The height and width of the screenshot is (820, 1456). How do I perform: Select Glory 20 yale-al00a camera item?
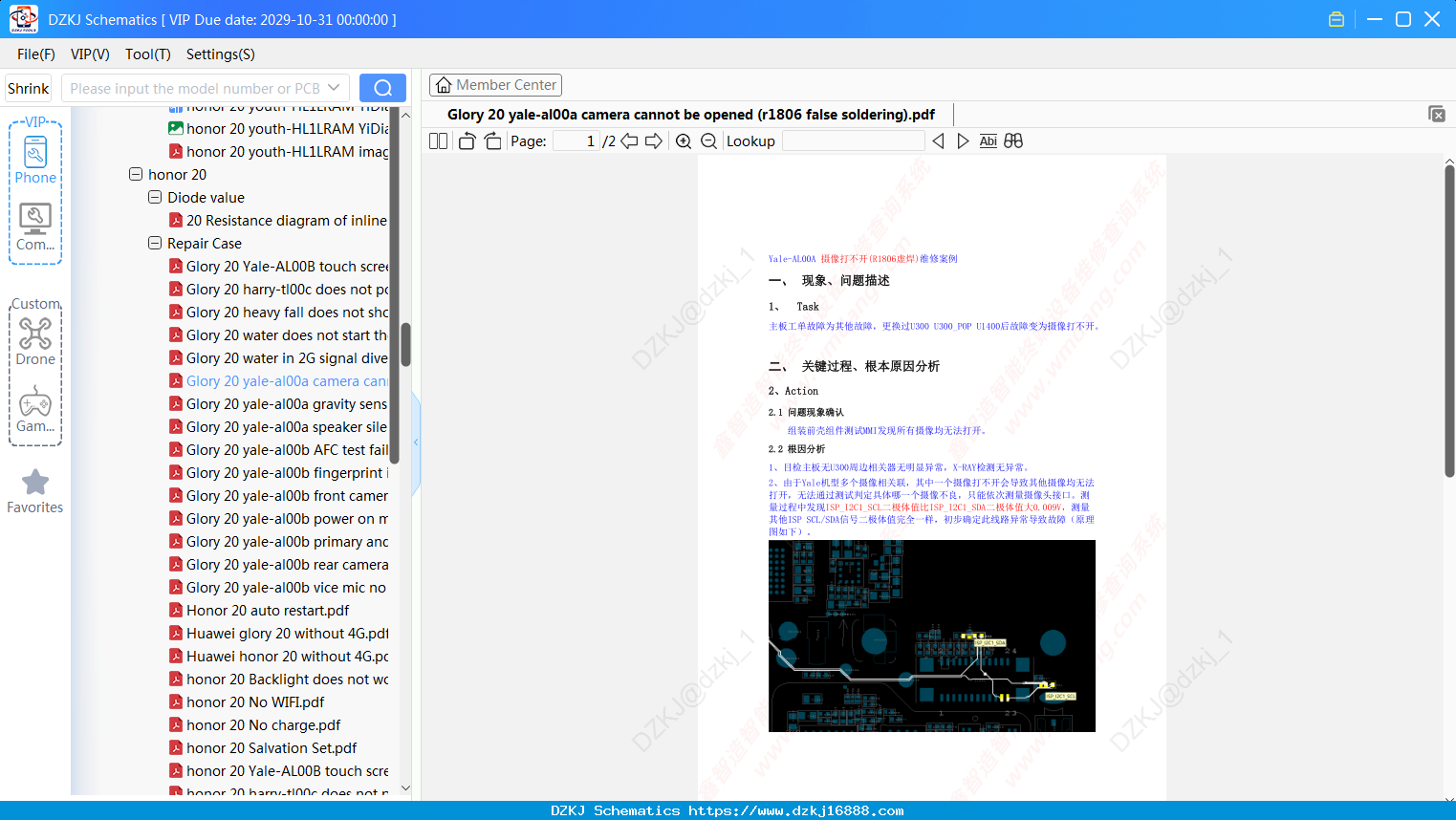[278, 381]
